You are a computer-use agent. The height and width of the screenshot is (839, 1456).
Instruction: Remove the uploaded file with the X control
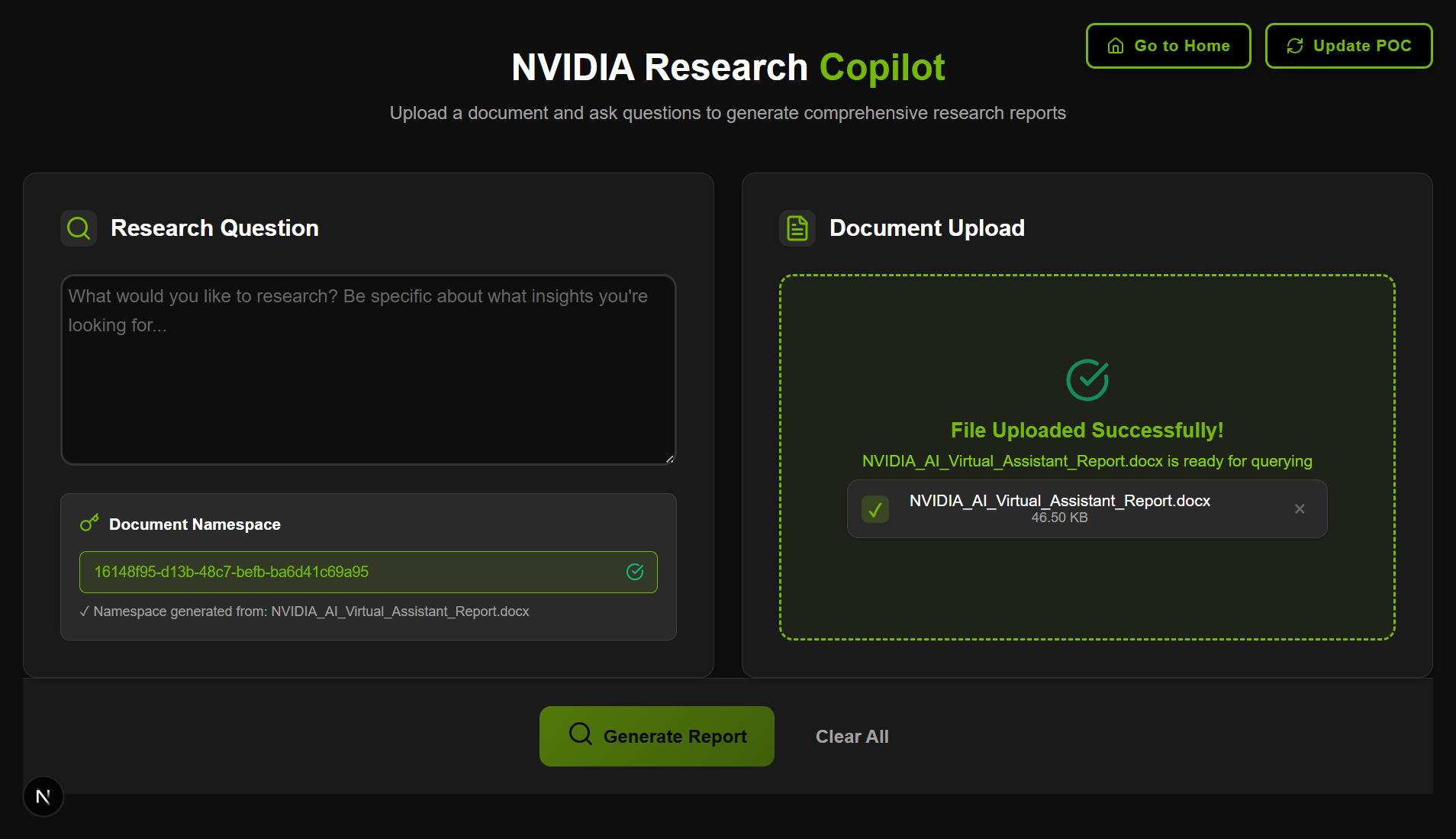tap(1300, 509)
